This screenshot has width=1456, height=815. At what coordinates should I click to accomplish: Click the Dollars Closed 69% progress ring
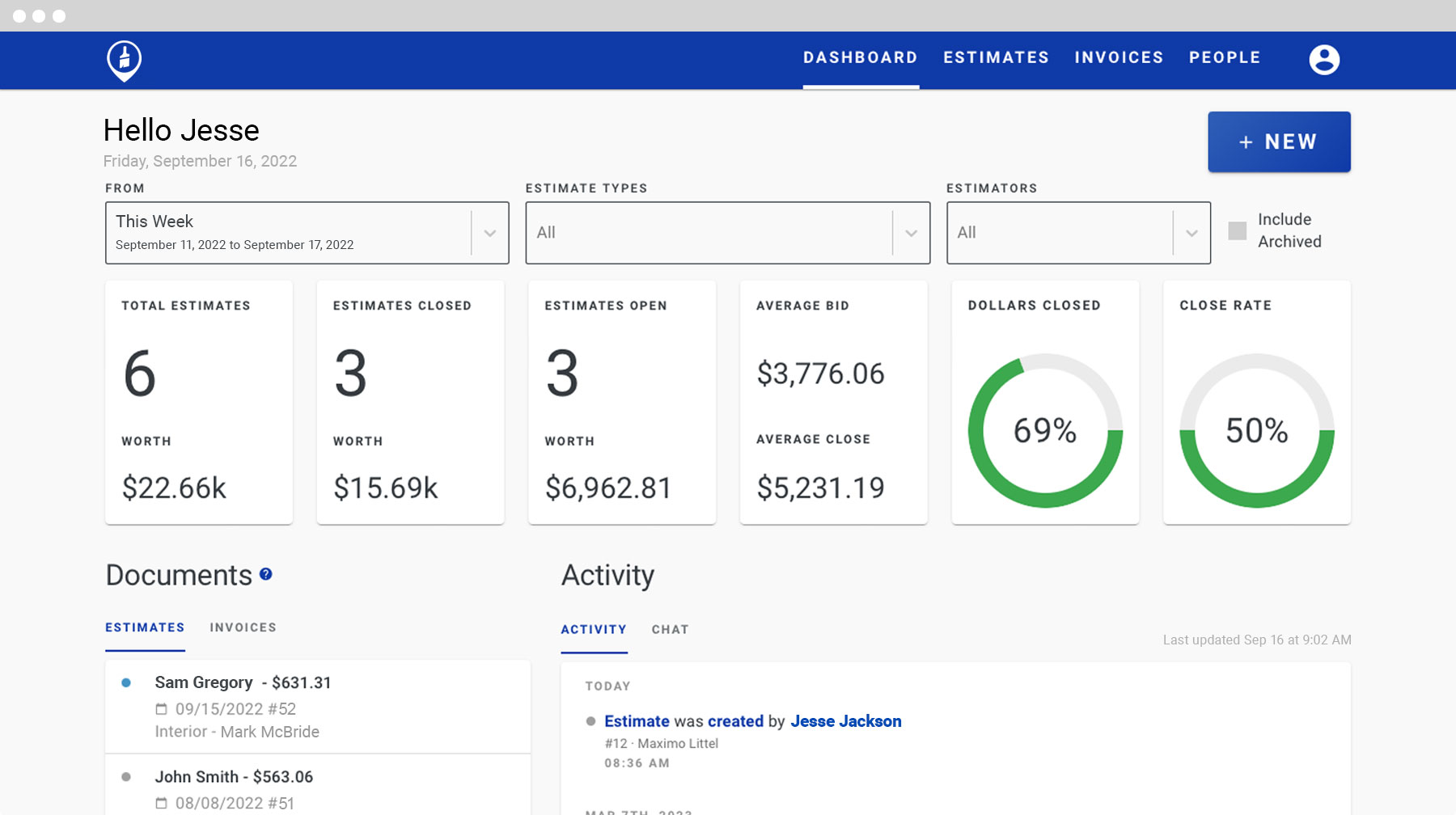point(1045,430)
